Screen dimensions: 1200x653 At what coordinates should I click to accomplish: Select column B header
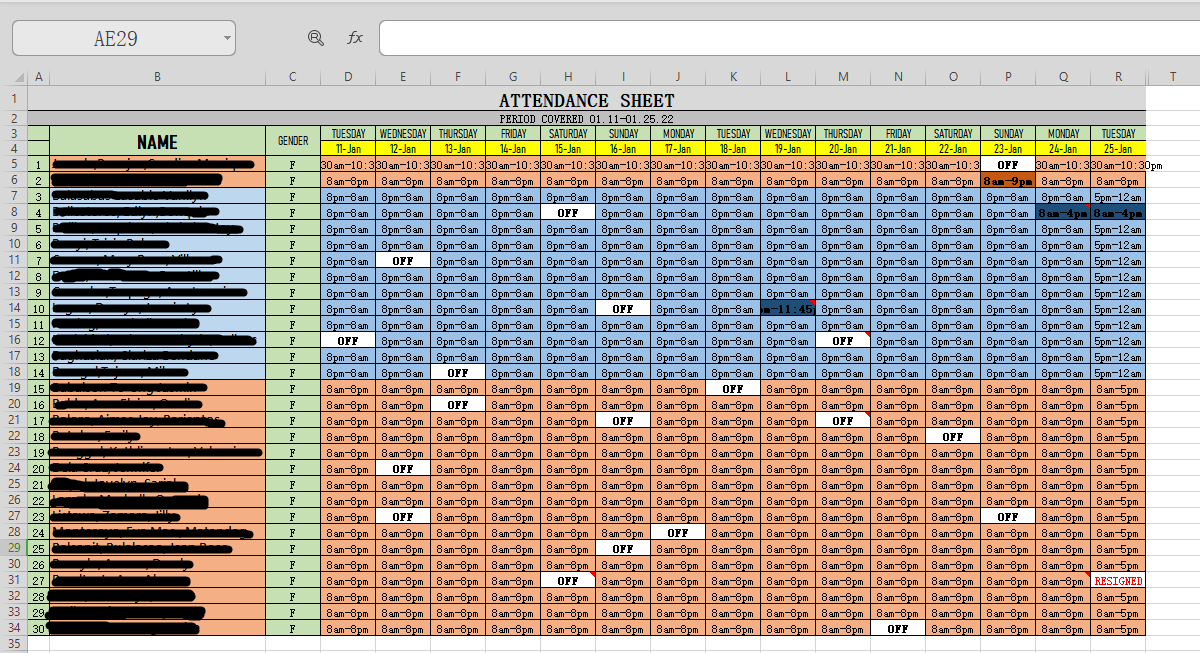(157, 77)
